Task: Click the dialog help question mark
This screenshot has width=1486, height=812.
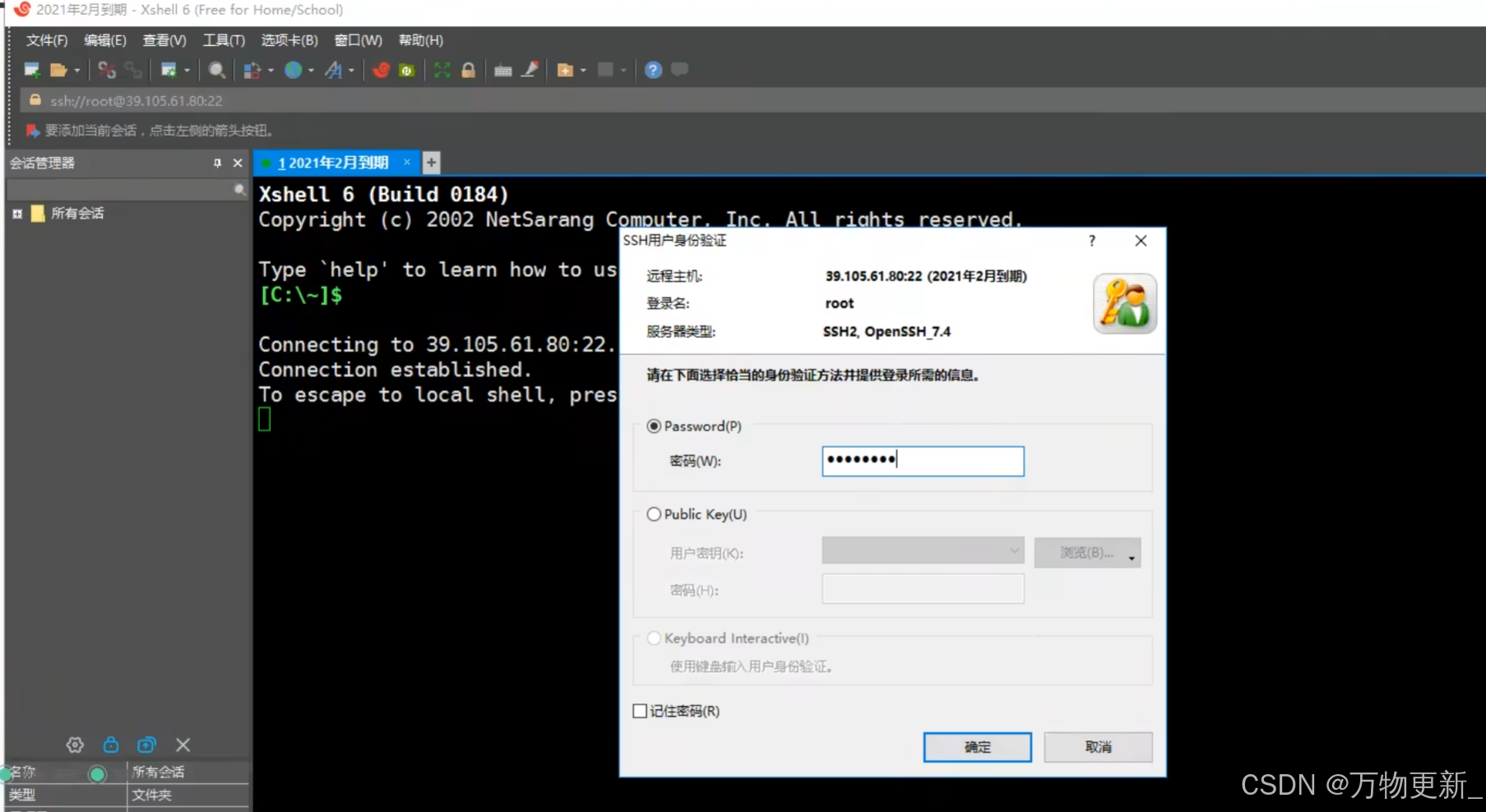Action: (x=1092, y=241)
